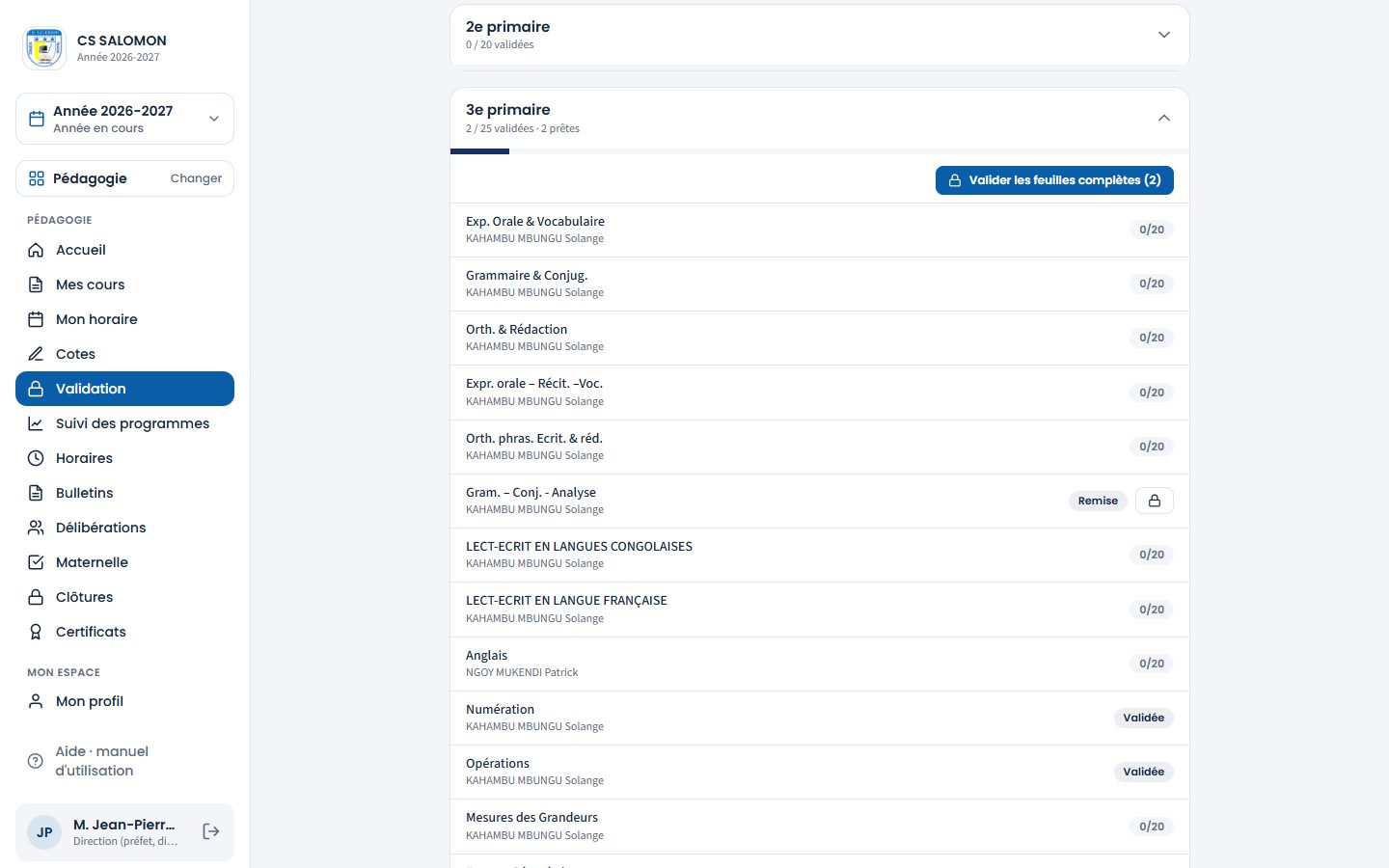Image resolution: width=1389 pixels, height=868 pixels.
Task: Click the Mesures des Grandeurs row
Action: (x=820, y=827)
